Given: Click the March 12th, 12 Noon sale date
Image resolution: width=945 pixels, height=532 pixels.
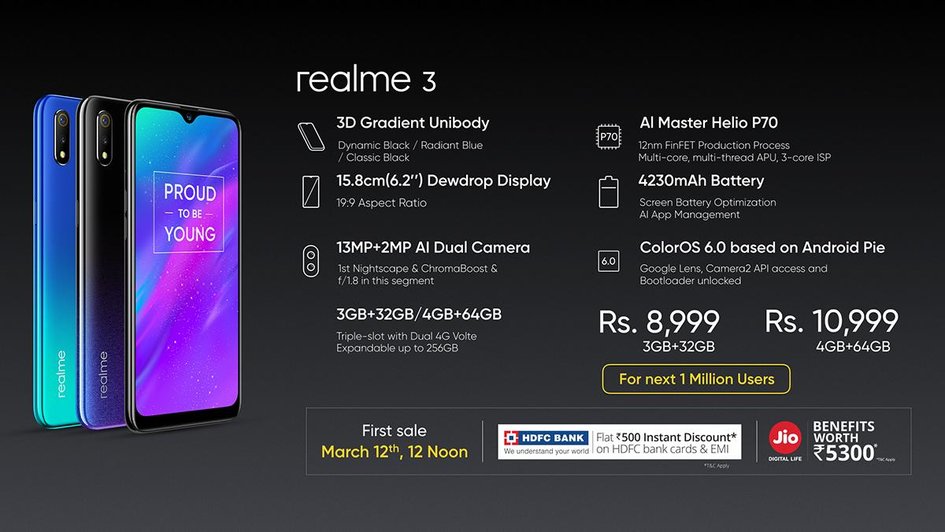Looking at the screenshot, I should pos(394,452).
